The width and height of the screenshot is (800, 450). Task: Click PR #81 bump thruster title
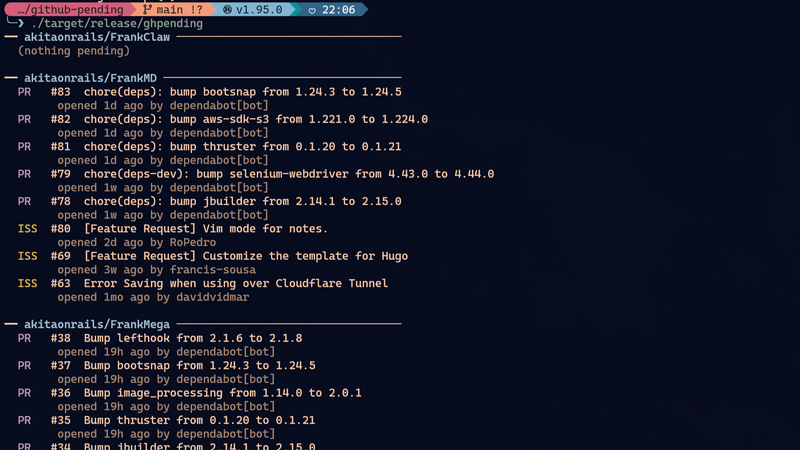pyautogui.click(x=242, y=147)
